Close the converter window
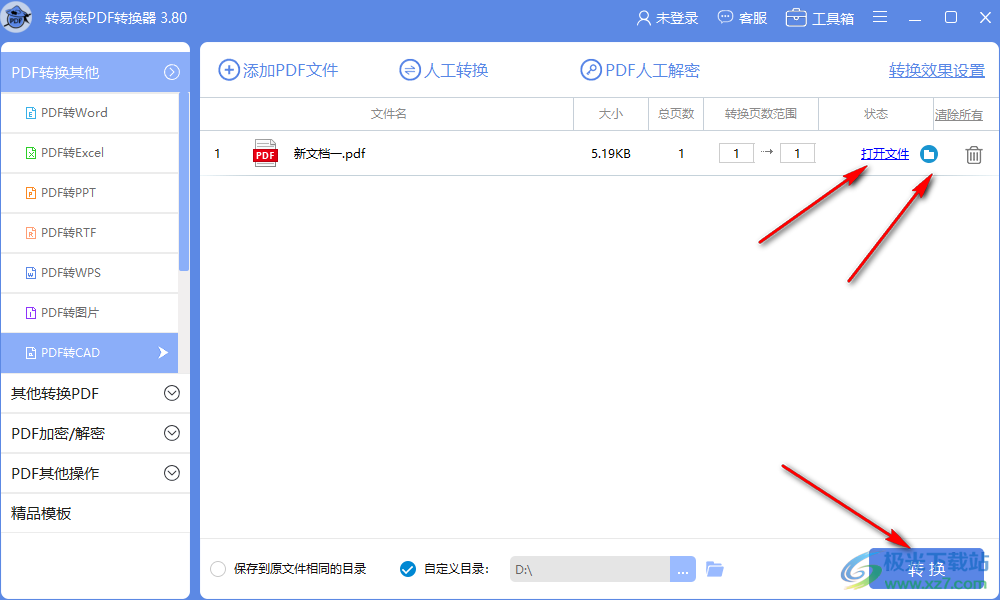This screenshot has width=1000, height=600. (985, 17)
